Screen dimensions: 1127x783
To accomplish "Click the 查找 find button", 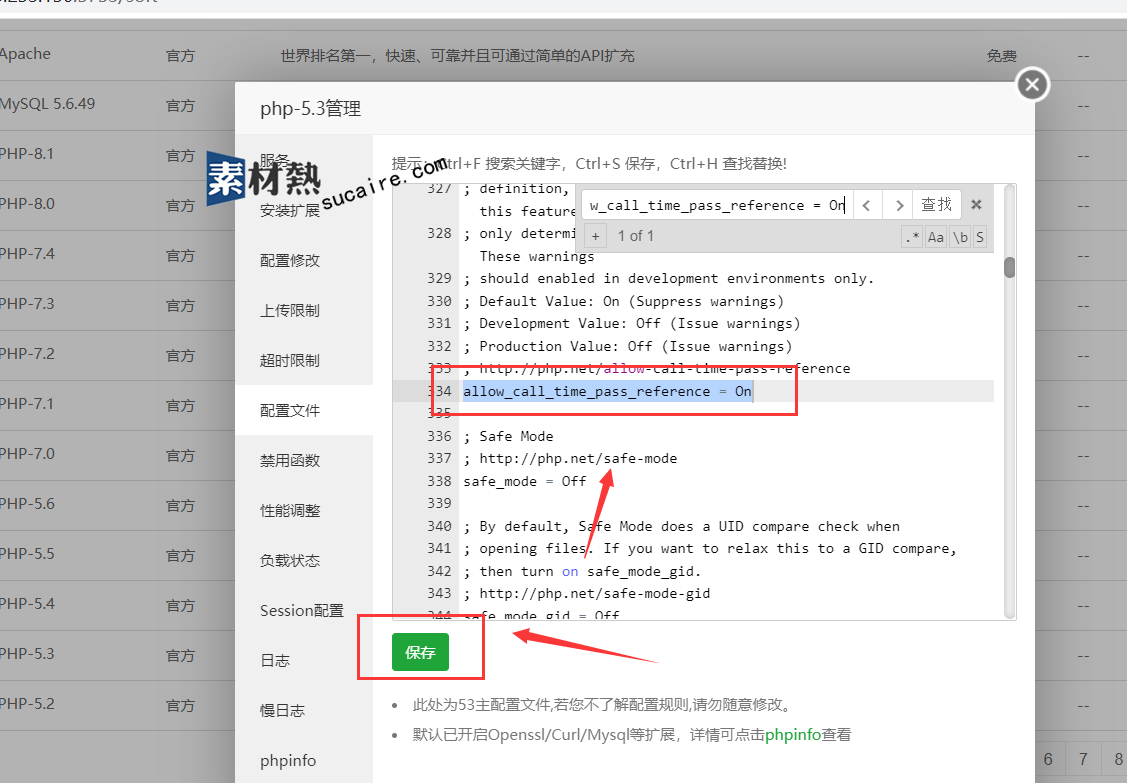I will 937,205.
